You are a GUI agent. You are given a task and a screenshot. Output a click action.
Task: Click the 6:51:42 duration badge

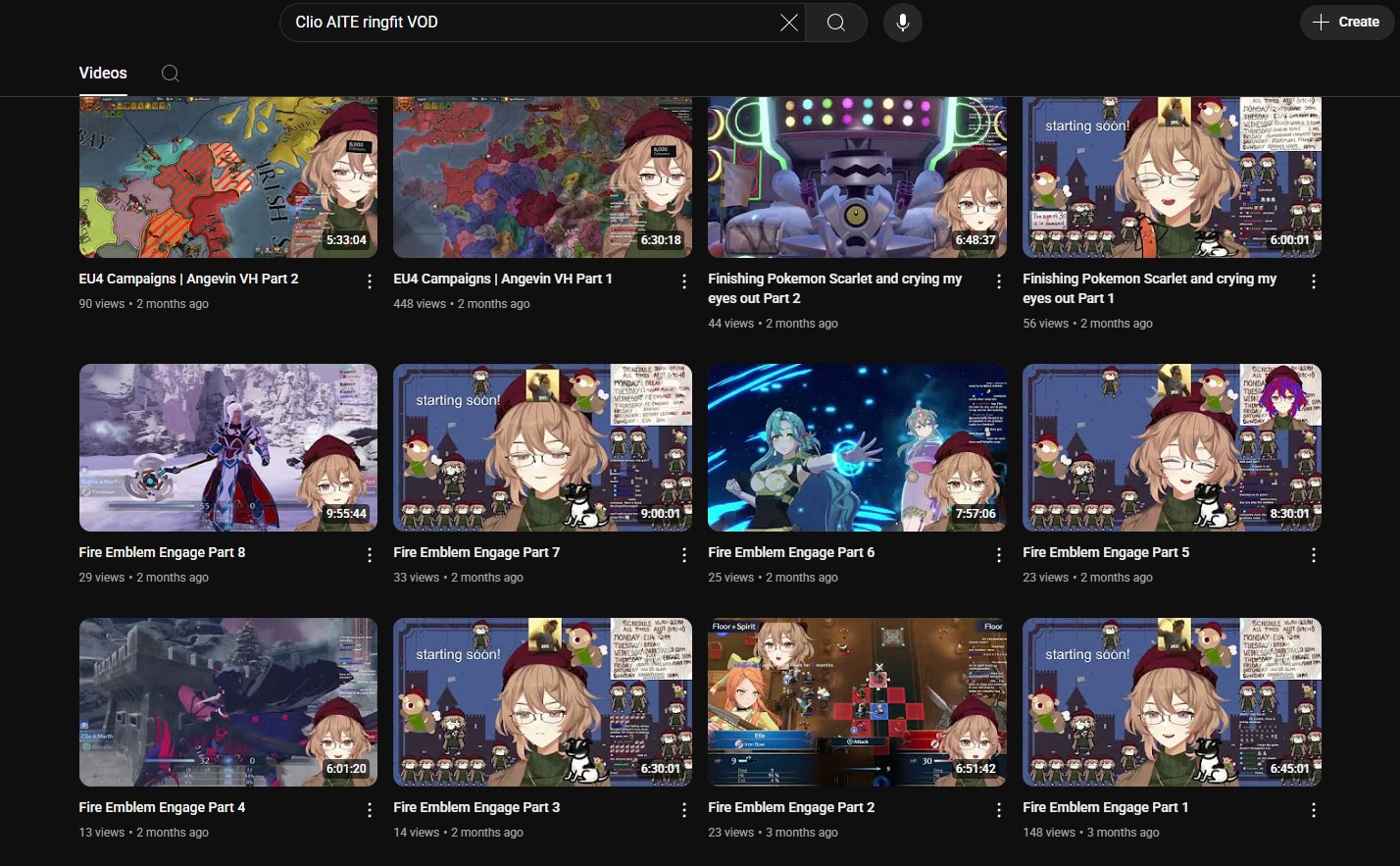[x=975, y=769]
